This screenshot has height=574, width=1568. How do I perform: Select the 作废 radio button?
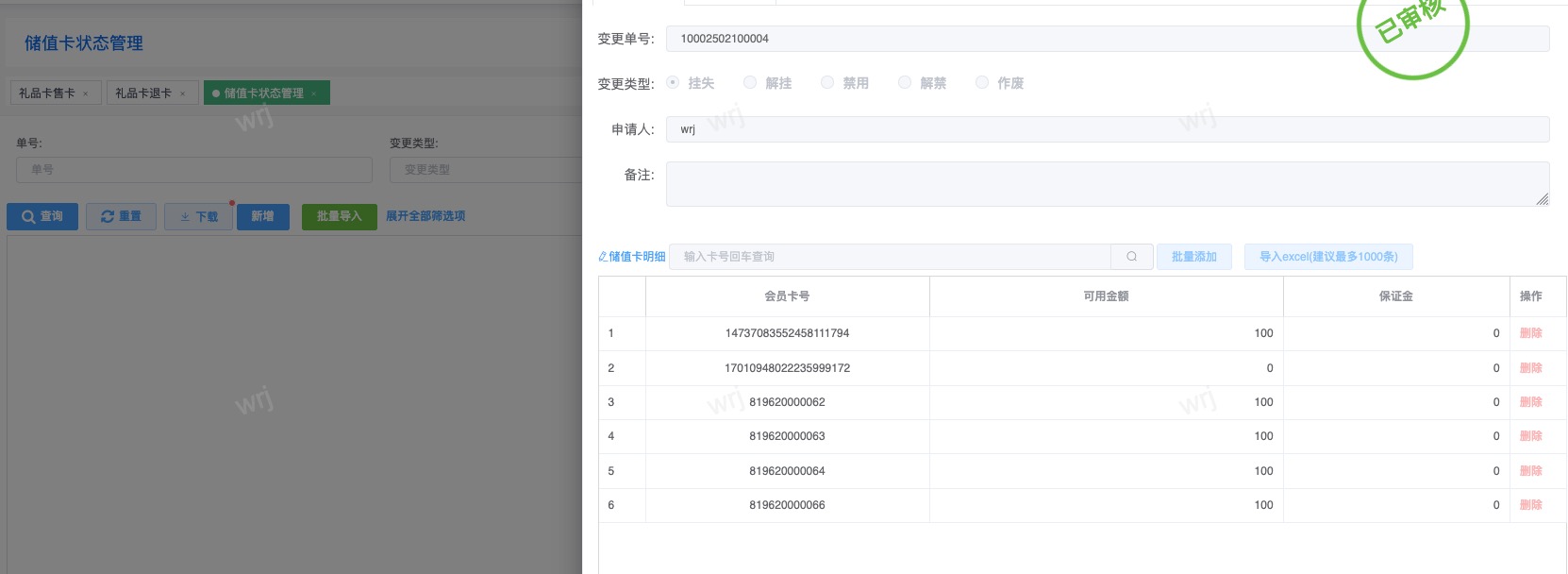[982, 83]
